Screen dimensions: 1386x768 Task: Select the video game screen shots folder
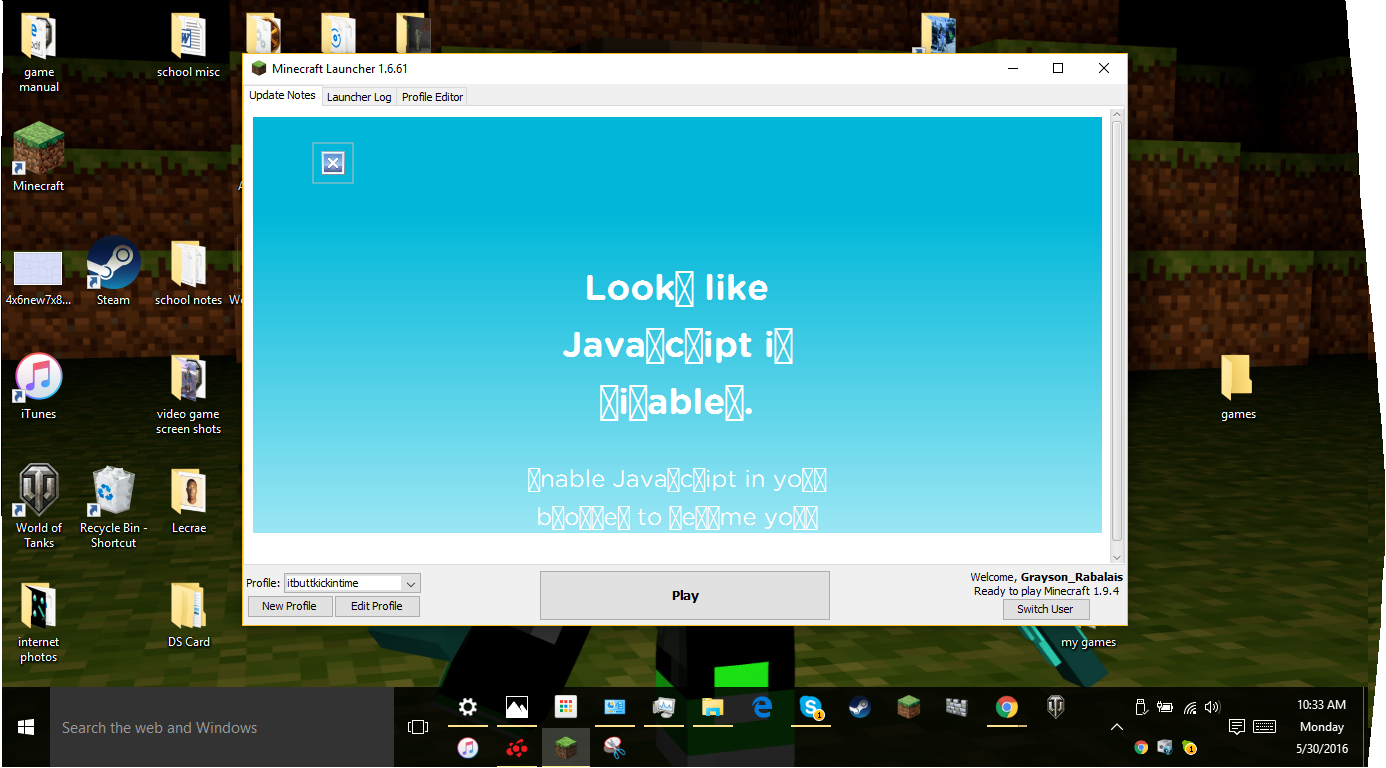tap(188, 394)
